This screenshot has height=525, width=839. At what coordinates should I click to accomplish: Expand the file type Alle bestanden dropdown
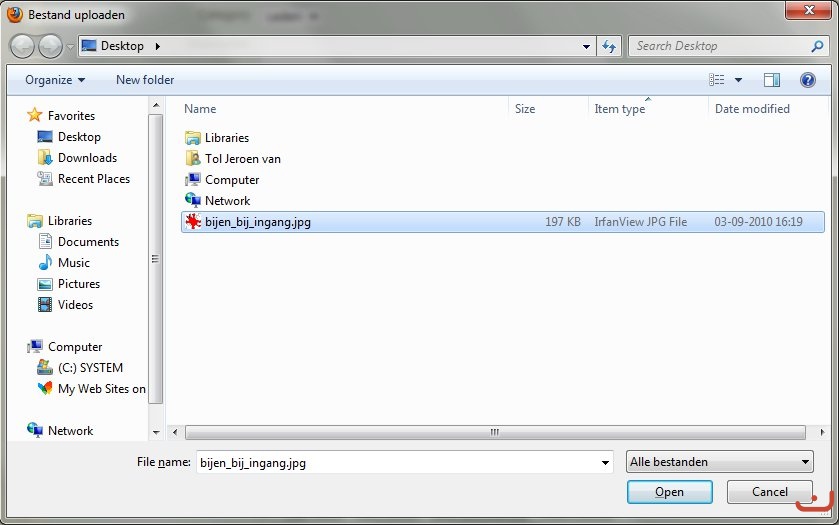(805, 462)
